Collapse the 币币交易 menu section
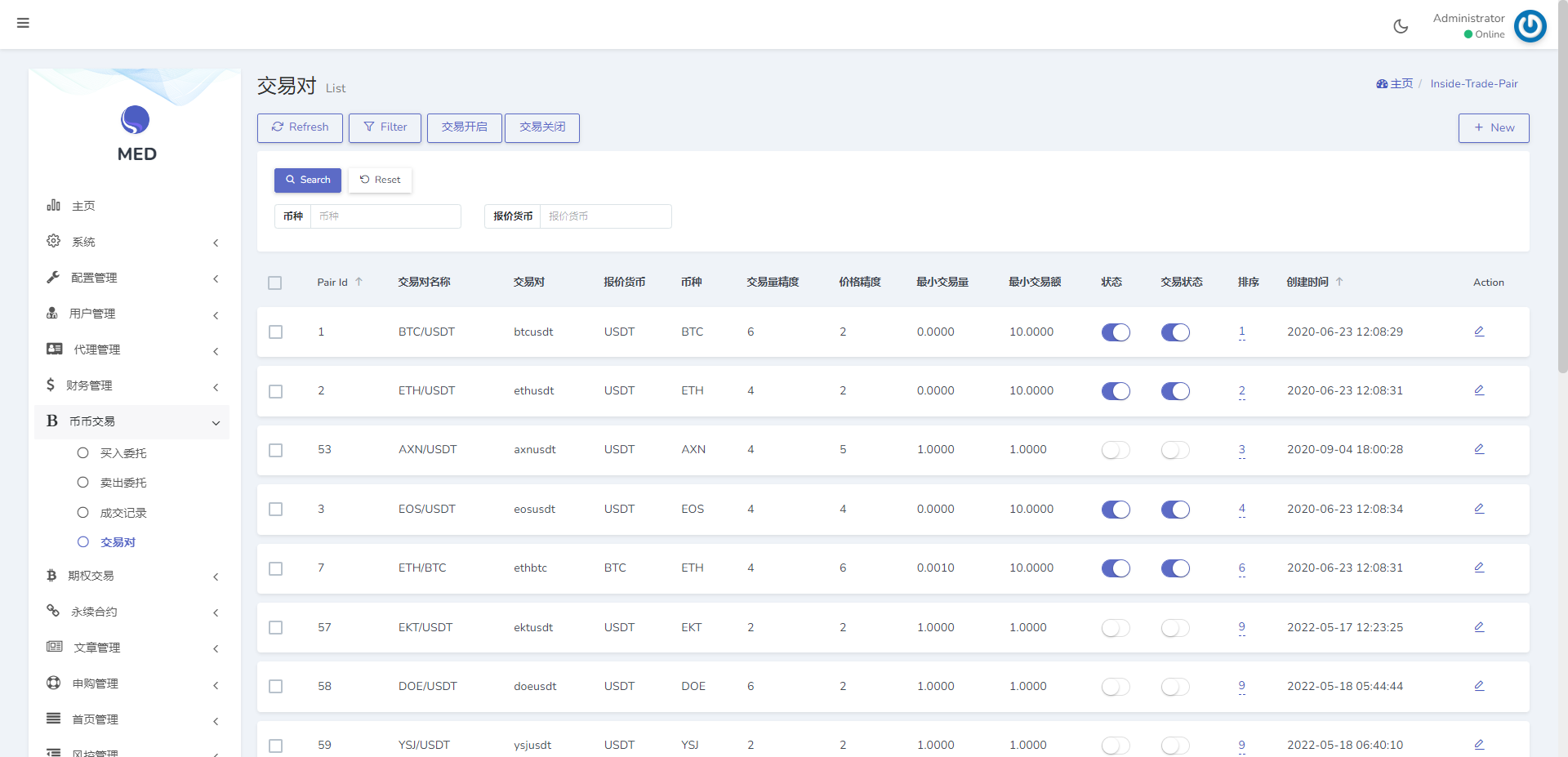 [132, 421]
